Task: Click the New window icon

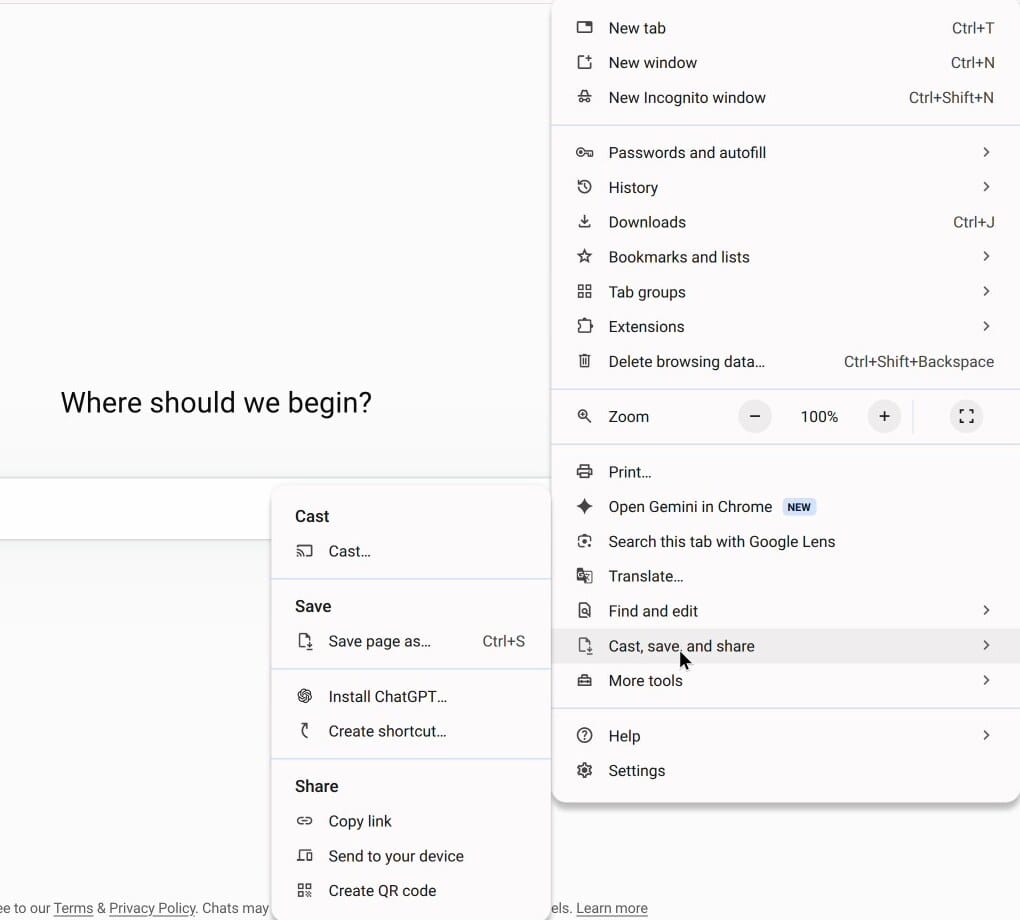Action: 584,62
